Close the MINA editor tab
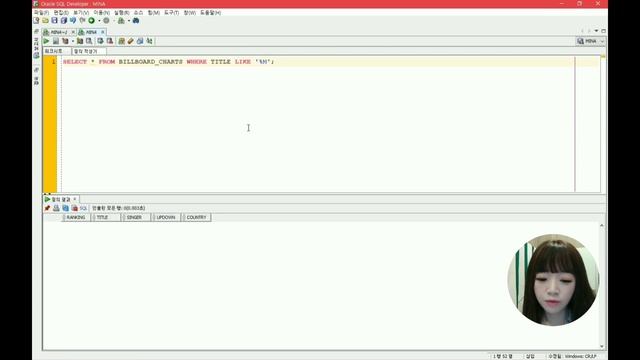The height and width of the screenshot is (360, 640). pyautogui.click(x=102, y=32)
